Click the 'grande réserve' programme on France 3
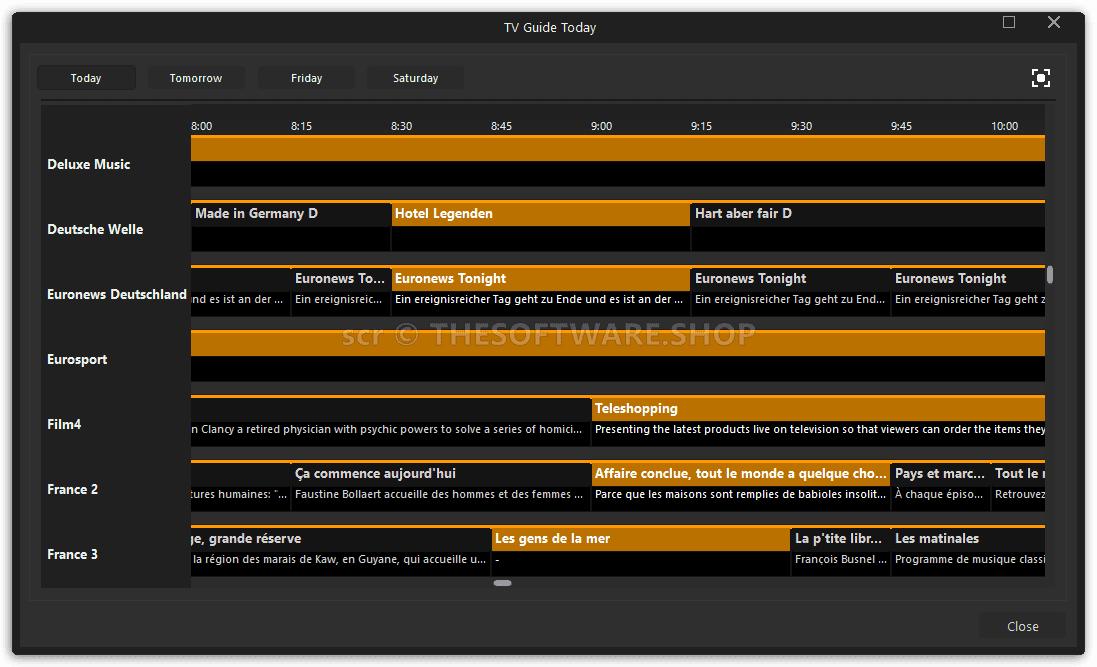Image resolution: width=1097 pixels, height=667 pixels. (x=341, y=552)
